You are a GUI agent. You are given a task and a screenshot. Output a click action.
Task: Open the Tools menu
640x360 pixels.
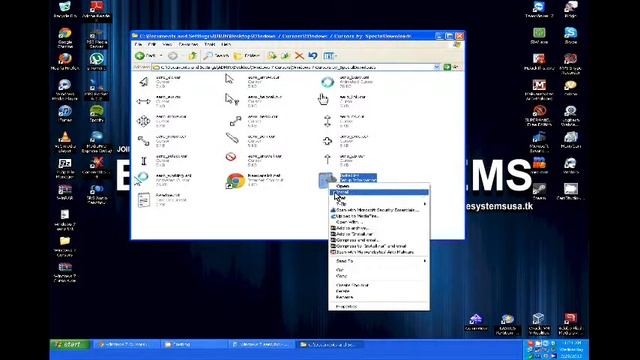pyautogui.click(x=210, y=44)
